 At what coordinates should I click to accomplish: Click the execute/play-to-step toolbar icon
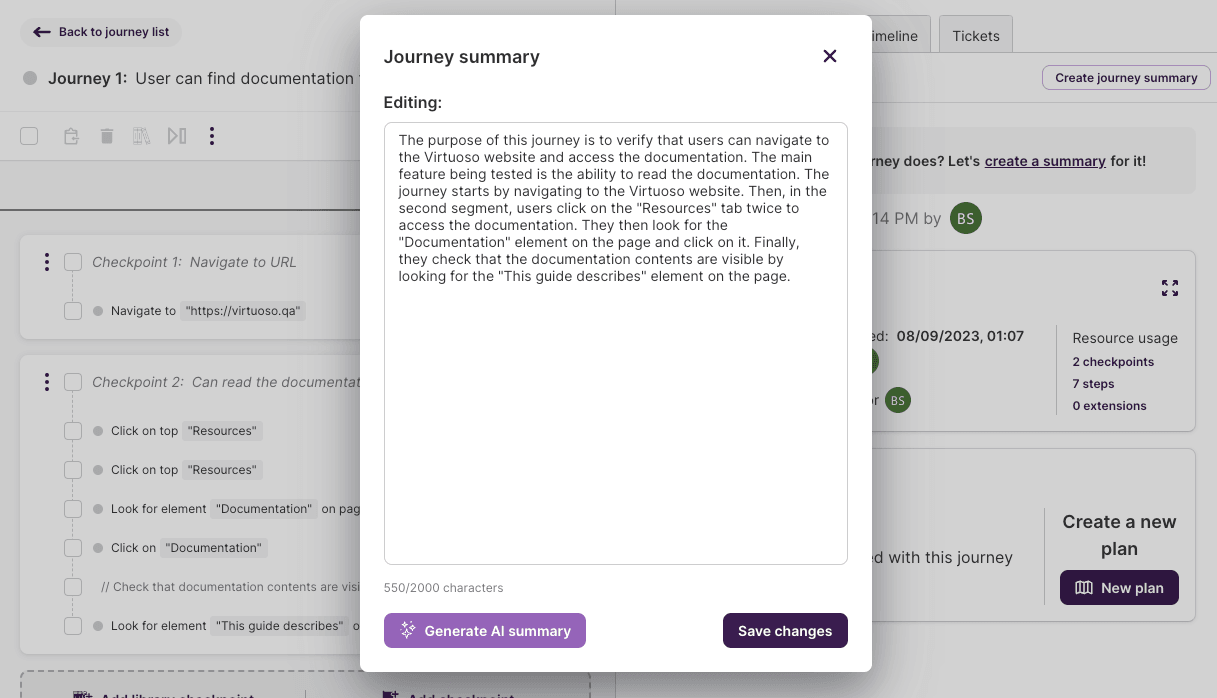pos(177,135)
